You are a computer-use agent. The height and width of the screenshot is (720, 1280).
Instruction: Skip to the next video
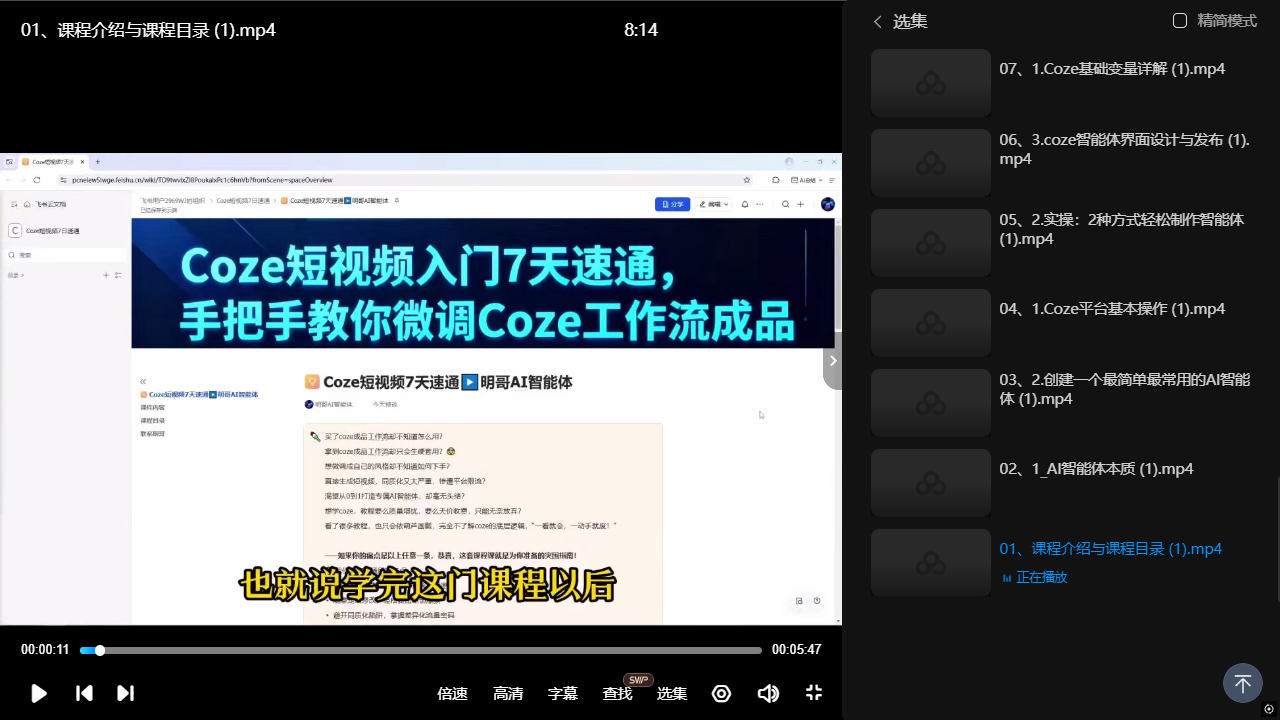pos(125,693)
